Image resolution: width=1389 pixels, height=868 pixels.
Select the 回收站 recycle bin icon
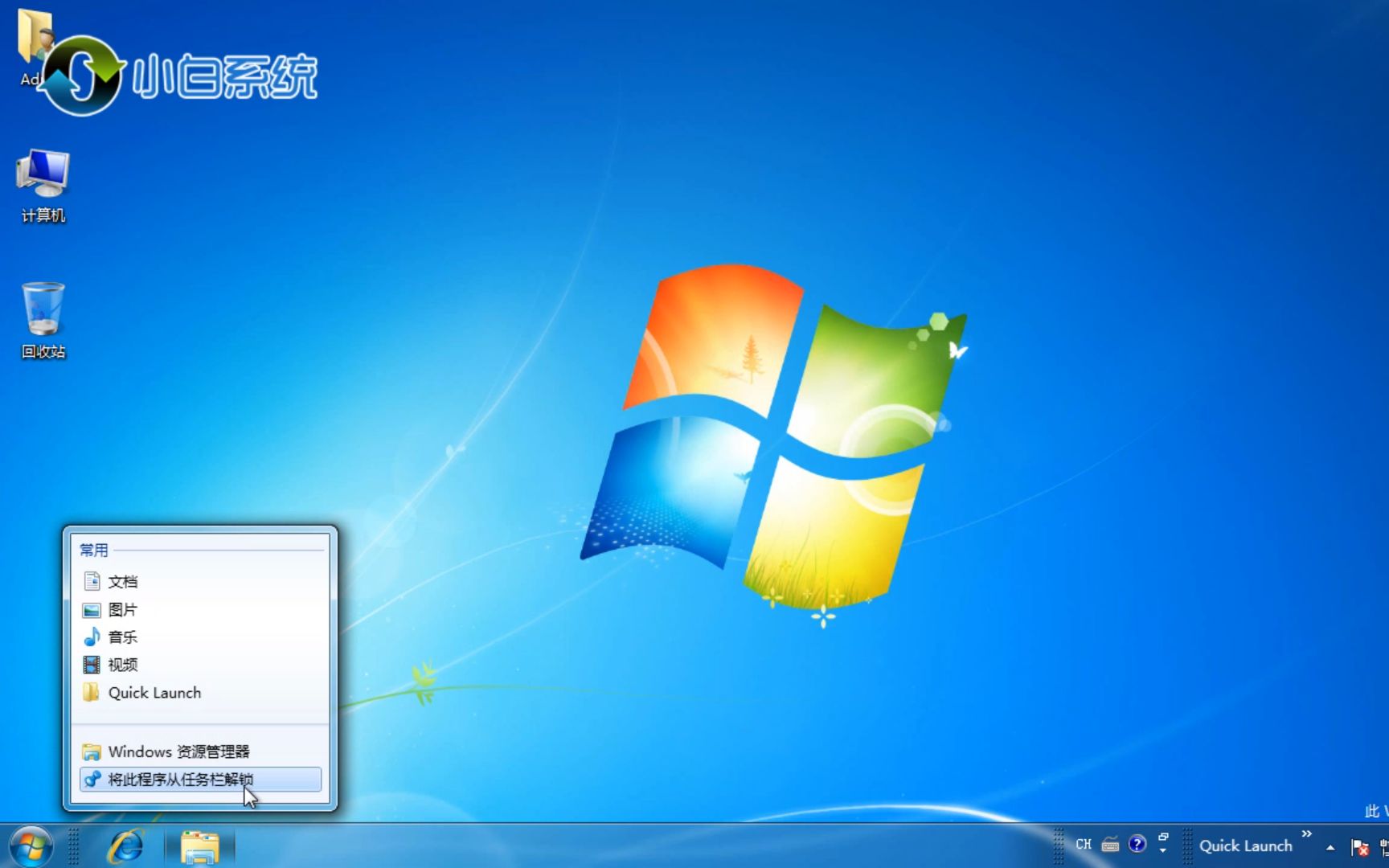(x=43, y=321)
